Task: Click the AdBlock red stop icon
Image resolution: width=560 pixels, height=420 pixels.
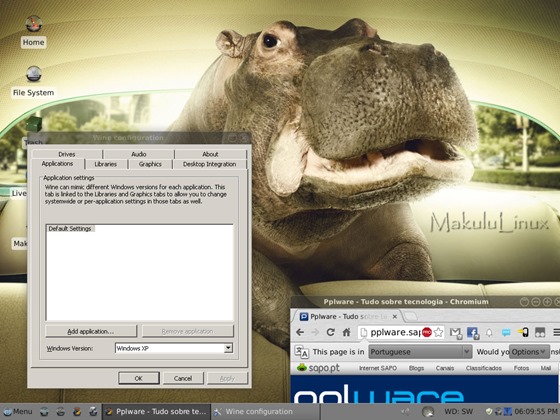Action: point(427,332)
